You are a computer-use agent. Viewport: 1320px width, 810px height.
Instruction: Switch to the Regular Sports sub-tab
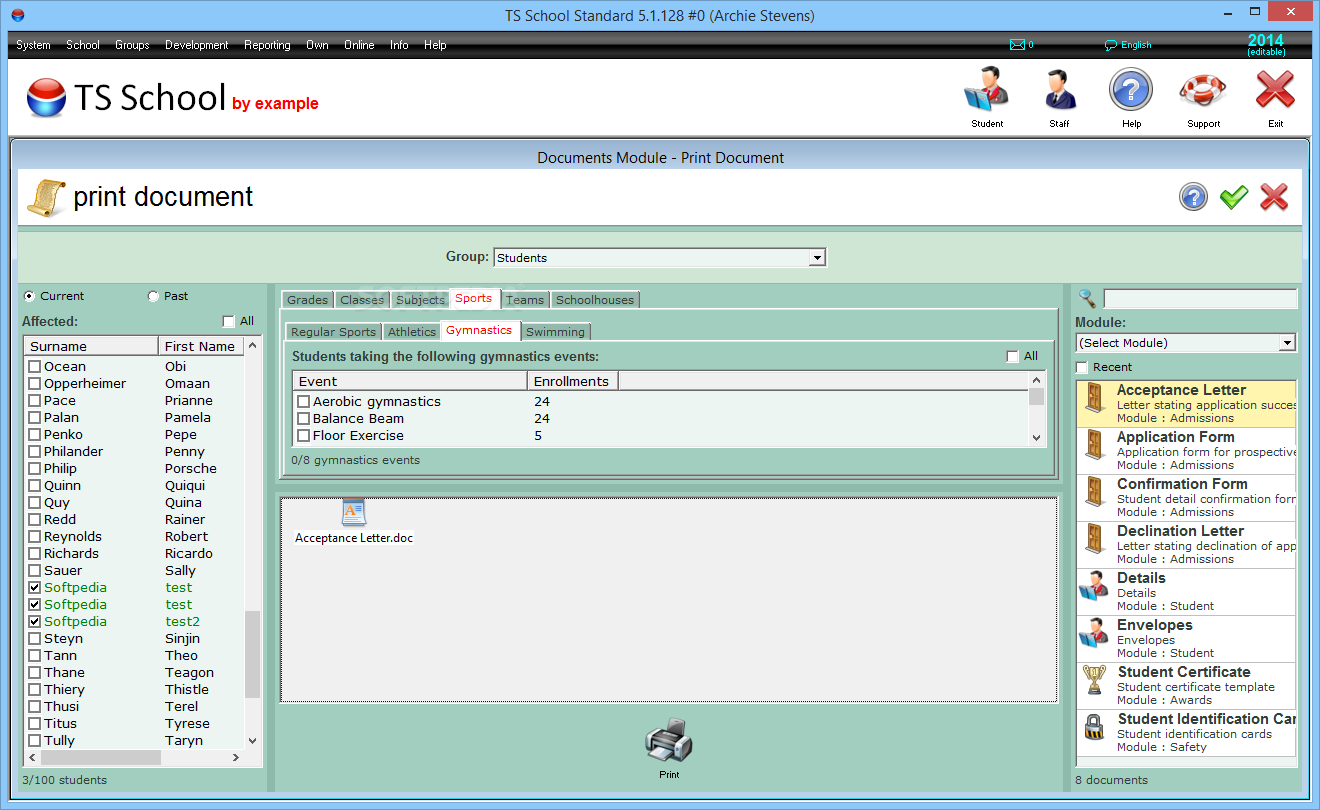tap(333, 332)
